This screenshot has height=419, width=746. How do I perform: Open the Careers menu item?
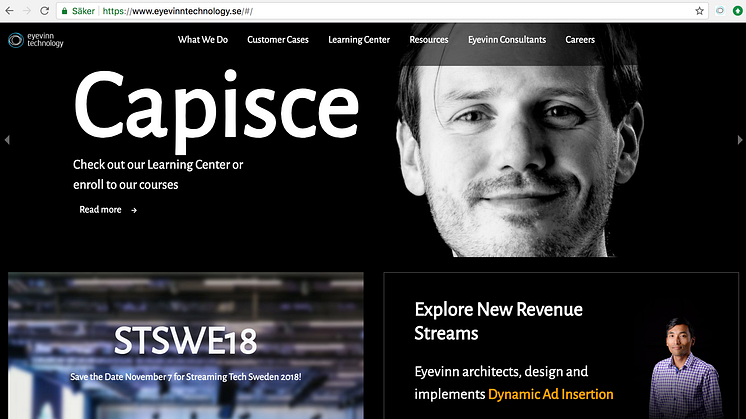coord(580,40)
